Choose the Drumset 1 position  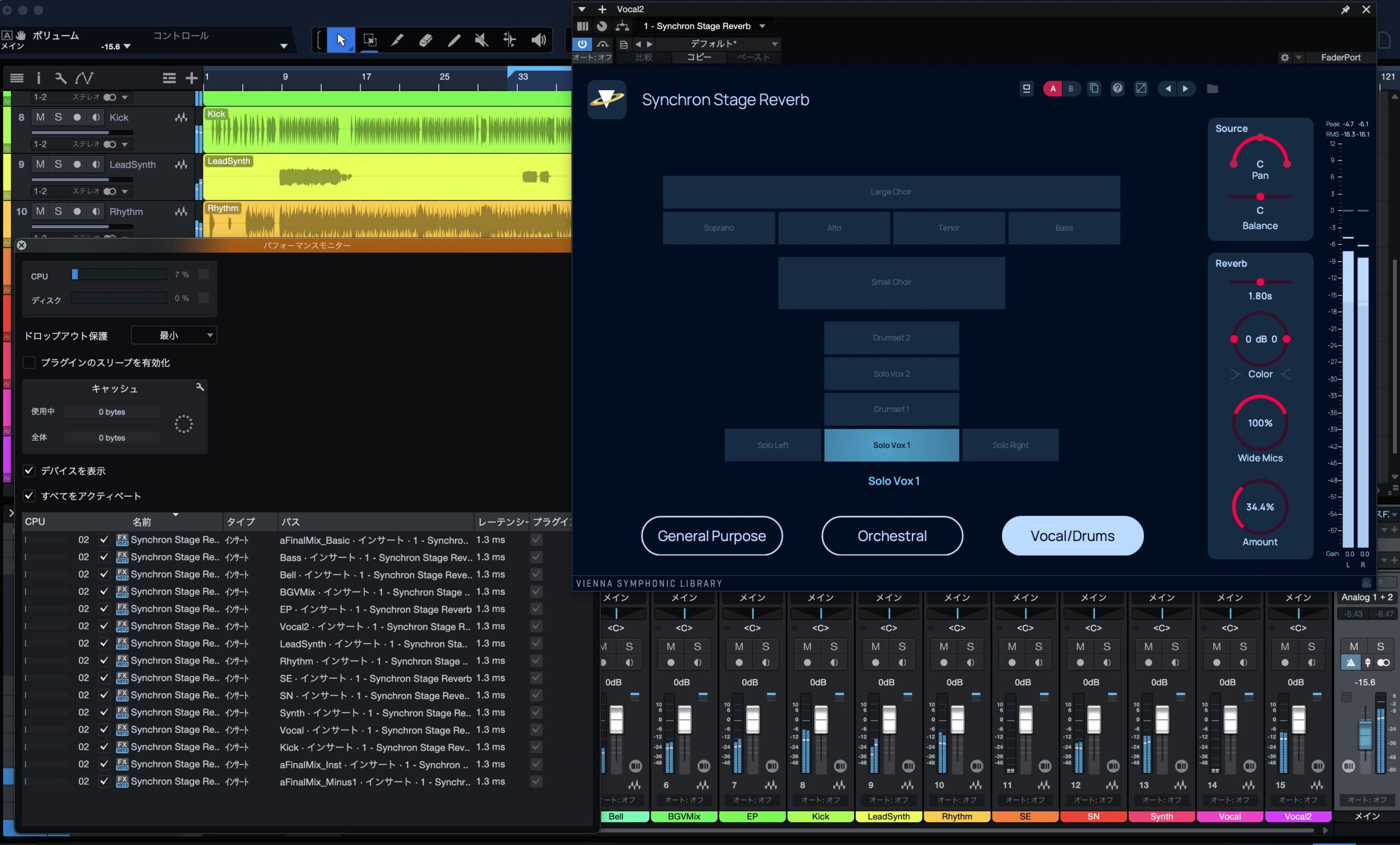pyautogui.click(x=891, y=409)
